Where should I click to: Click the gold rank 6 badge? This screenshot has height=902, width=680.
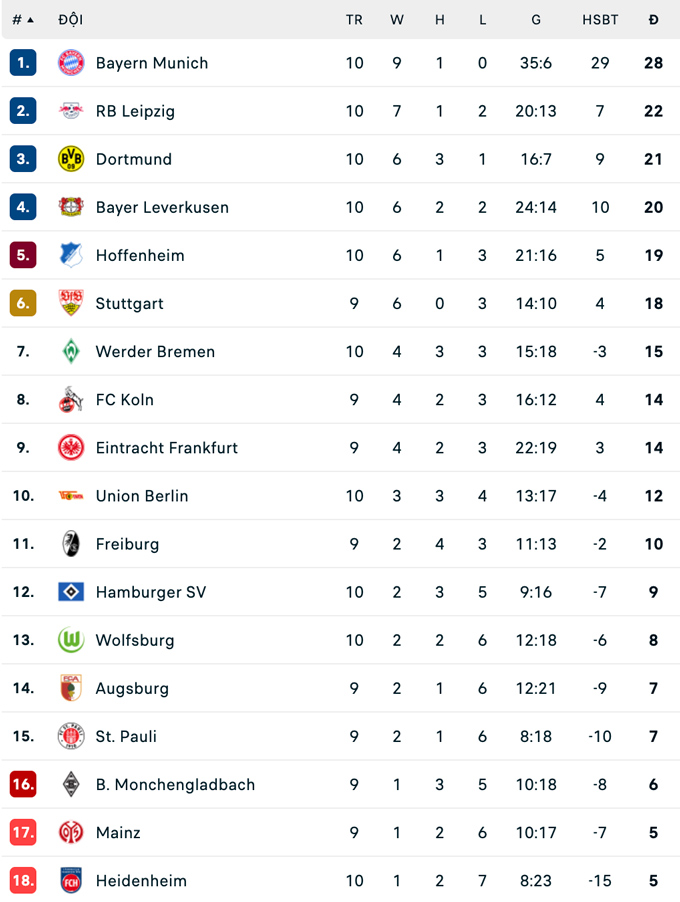(23, 303)
